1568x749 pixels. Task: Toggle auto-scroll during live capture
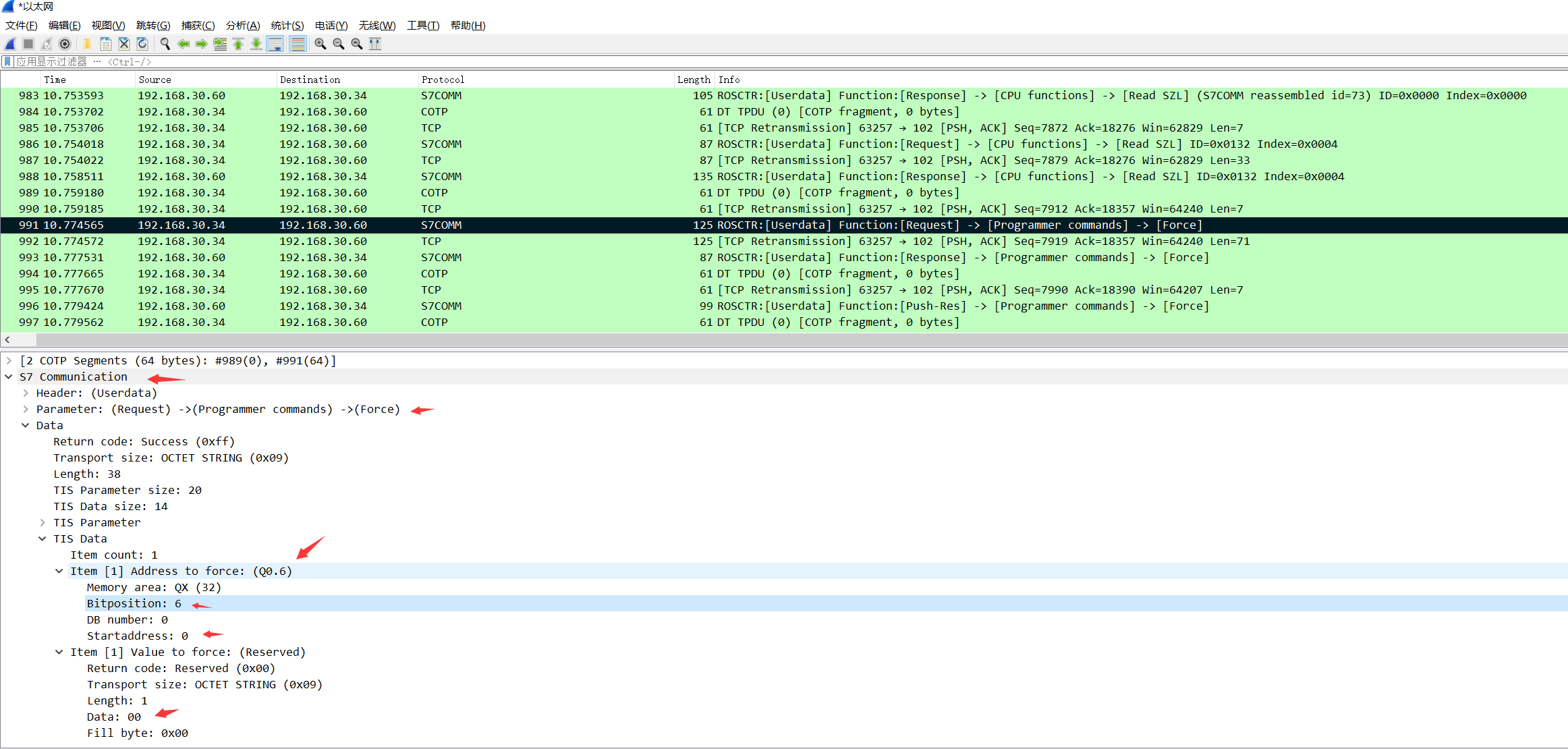point(275,44)
